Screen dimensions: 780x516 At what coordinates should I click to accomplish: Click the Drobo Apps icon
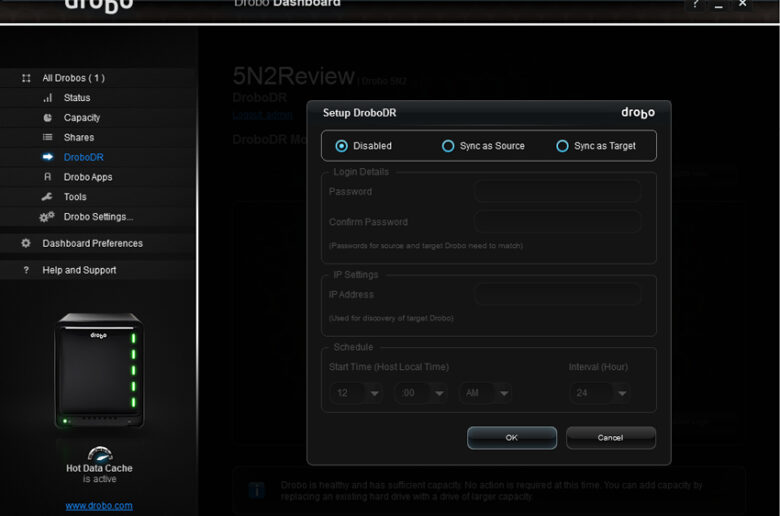(47, 177)
